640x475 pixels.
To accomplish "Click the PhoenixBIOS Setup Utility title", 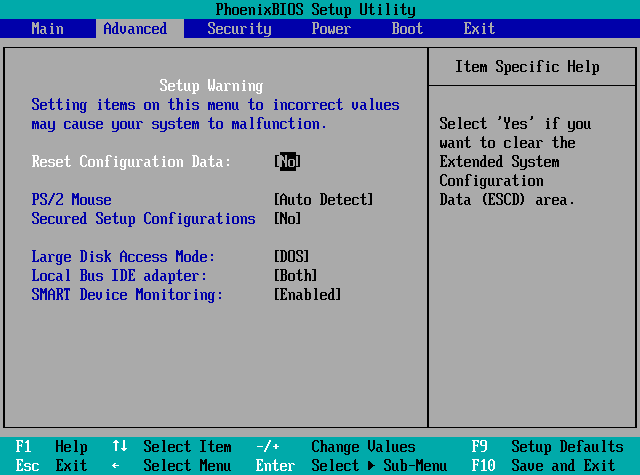I will point(316,9).
